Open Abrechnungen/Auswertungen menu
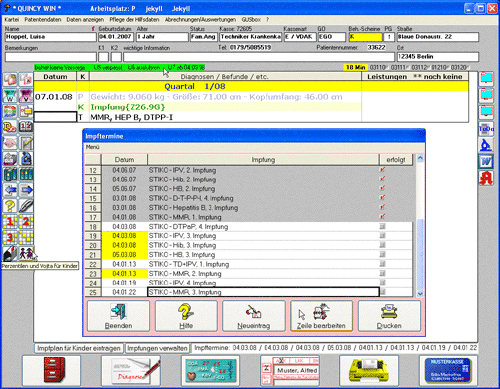Viewport: 500px width, 389px height. (x=200, y=20)
